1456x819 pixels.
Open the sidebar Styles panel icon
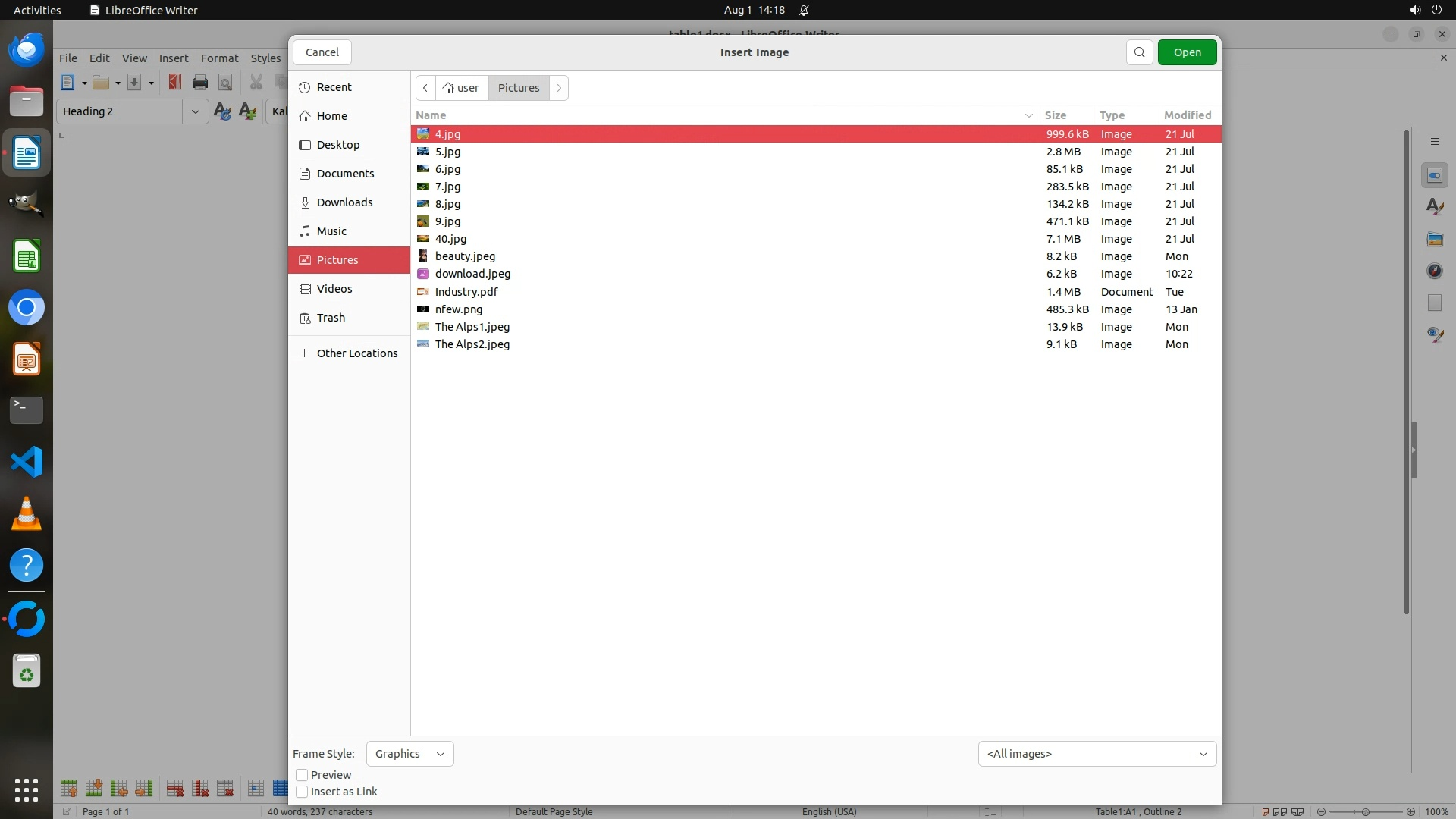click(1434, 207)
